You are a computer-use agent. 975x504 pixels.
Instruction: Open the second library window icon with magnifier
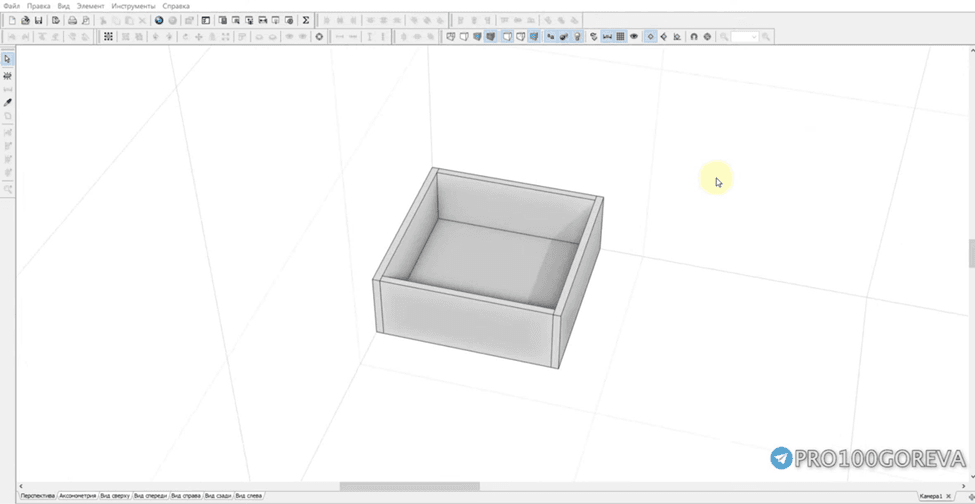236,20
